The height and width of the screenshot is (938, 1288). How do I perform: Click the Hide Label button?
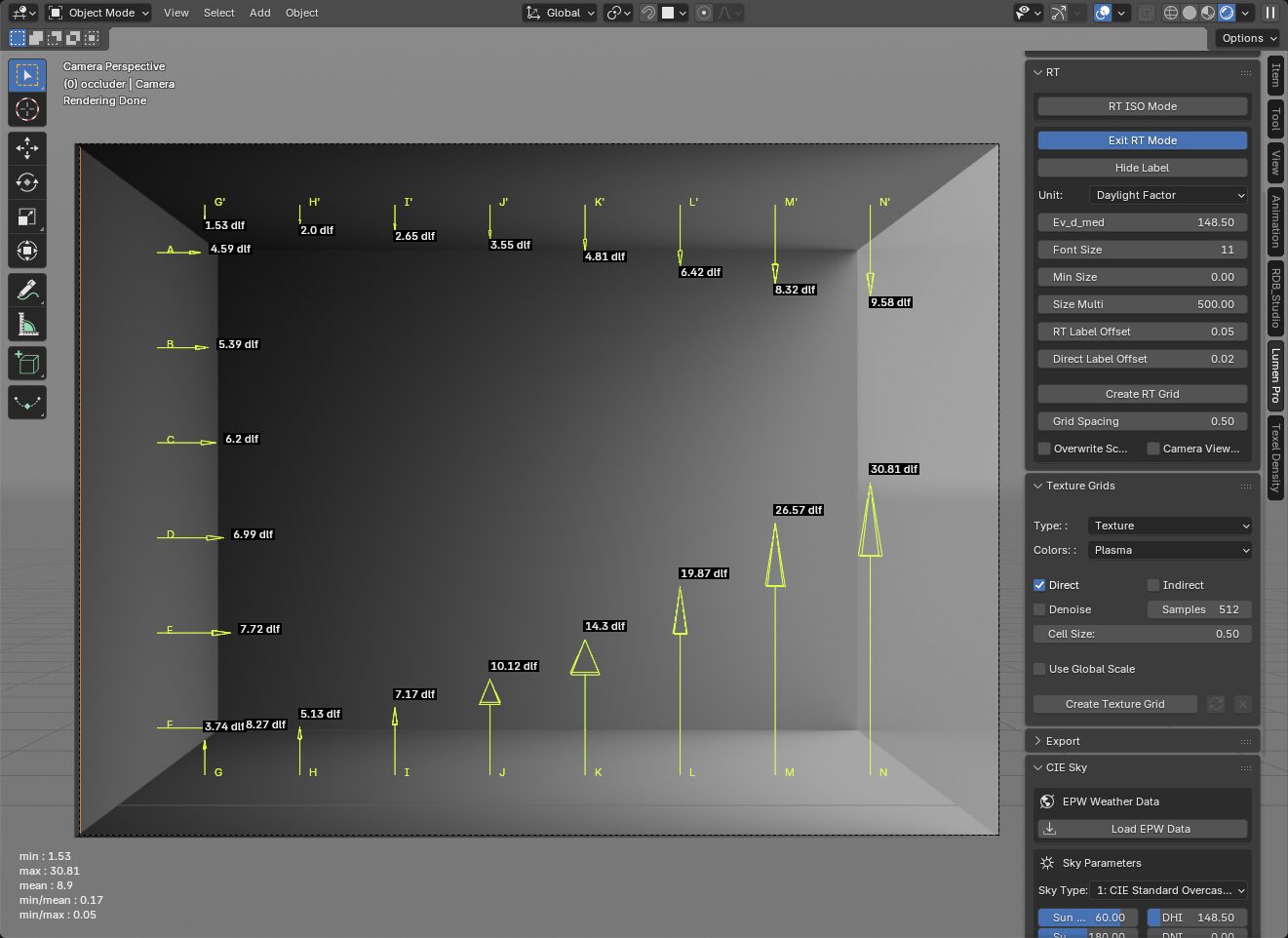click(1143, 168)
